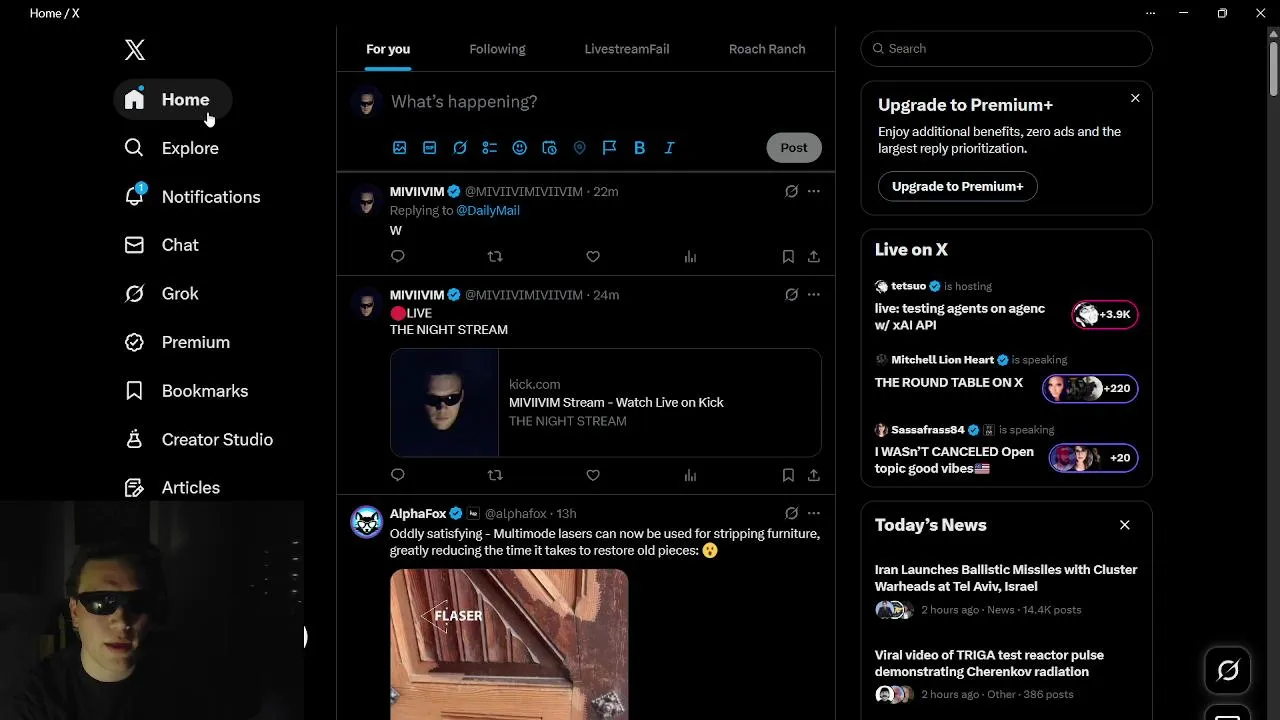Click the Search field
Screen dimensions: 1280x720
(1007, 49)
